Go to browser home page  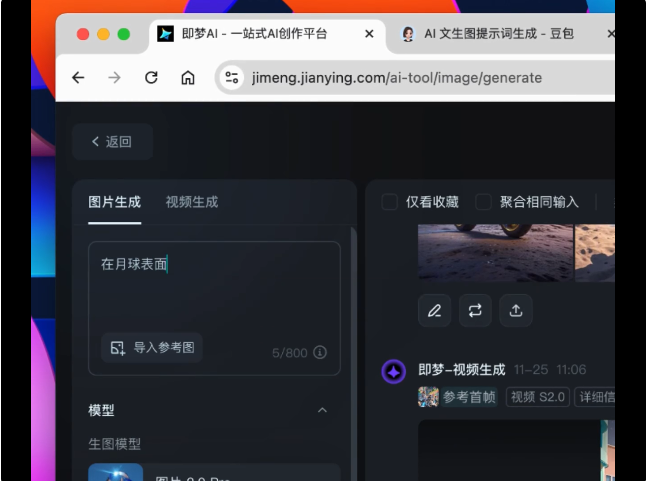pos(188,78)
